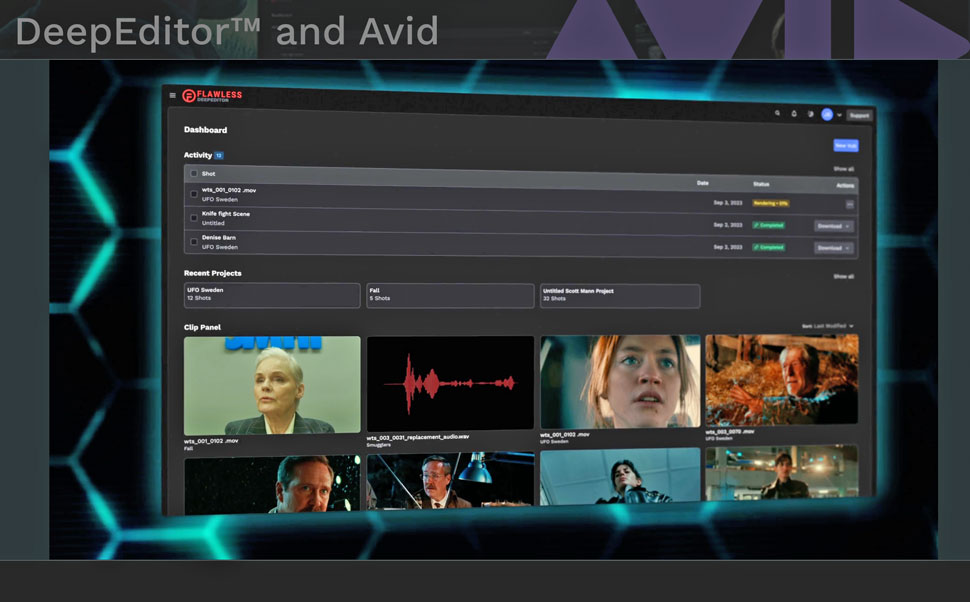Image resolution: width=970 pixels, height=602 pixels.
Task: Click the Knife fight Scene shot name
Action: (x=226, y=213)
